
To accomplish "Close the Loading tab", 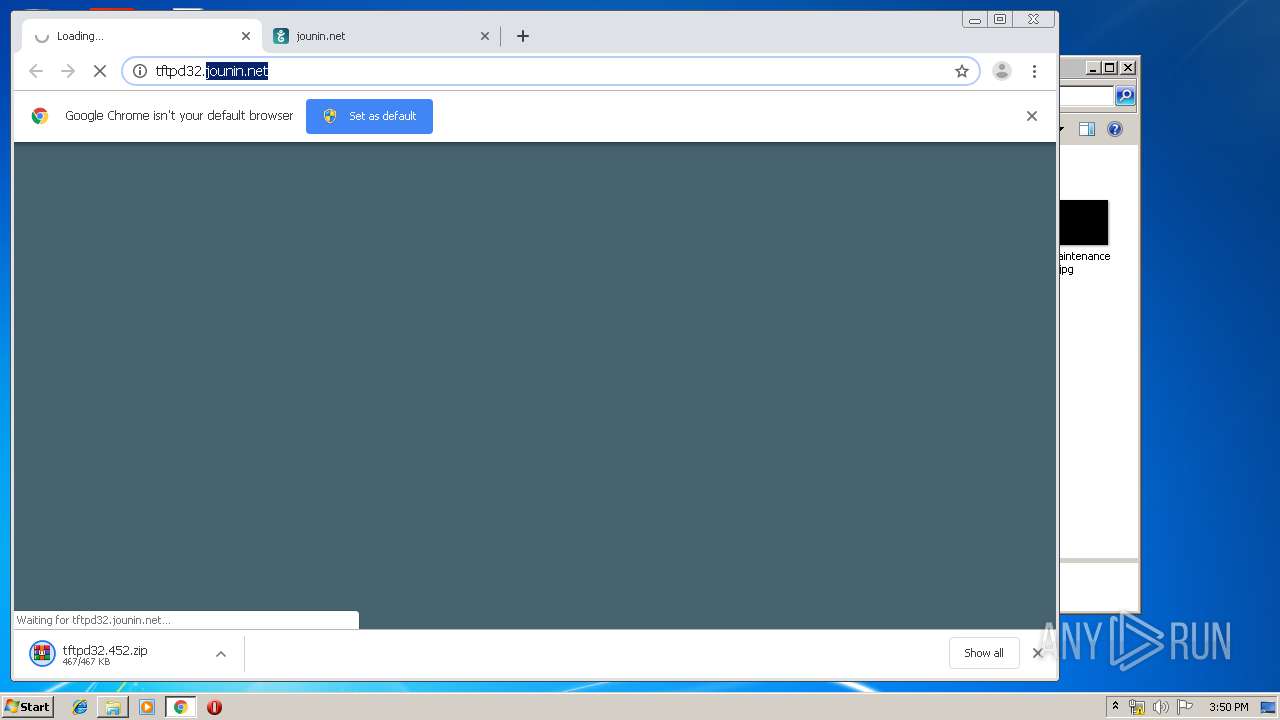I will click(x=246, y=36).
